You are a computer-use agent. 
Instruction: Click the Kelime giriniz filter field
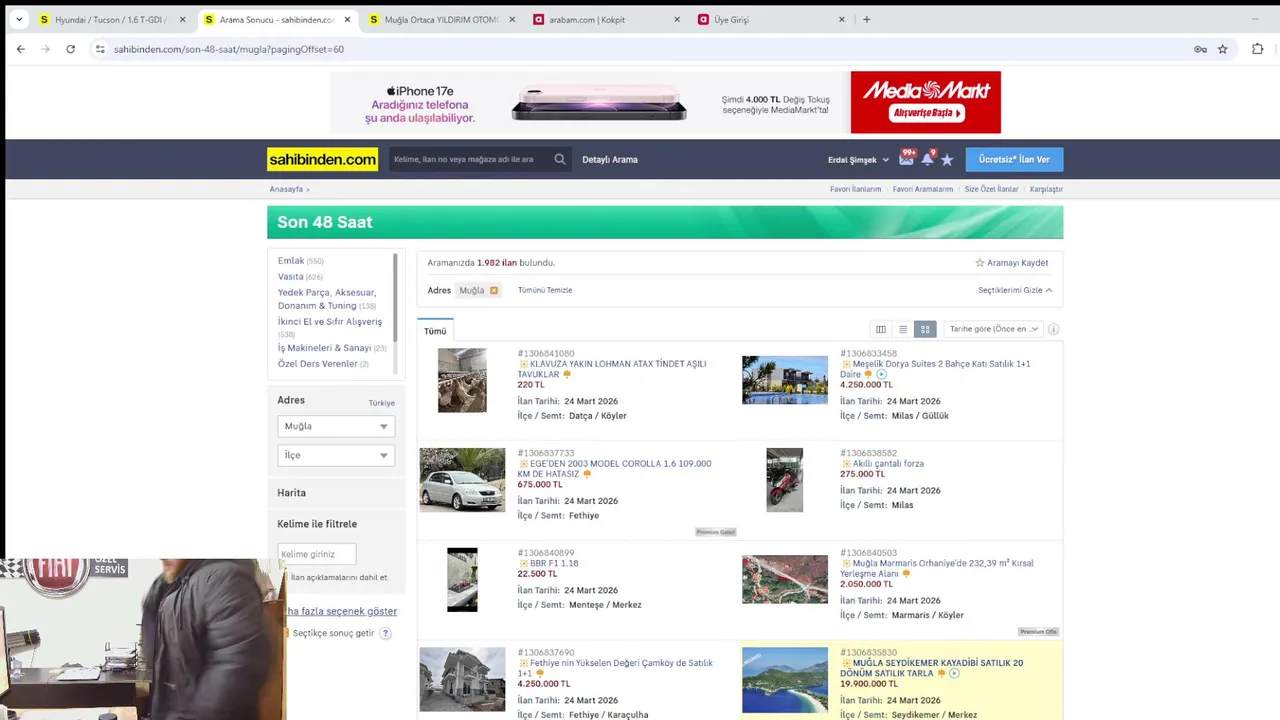coord(316,554)
